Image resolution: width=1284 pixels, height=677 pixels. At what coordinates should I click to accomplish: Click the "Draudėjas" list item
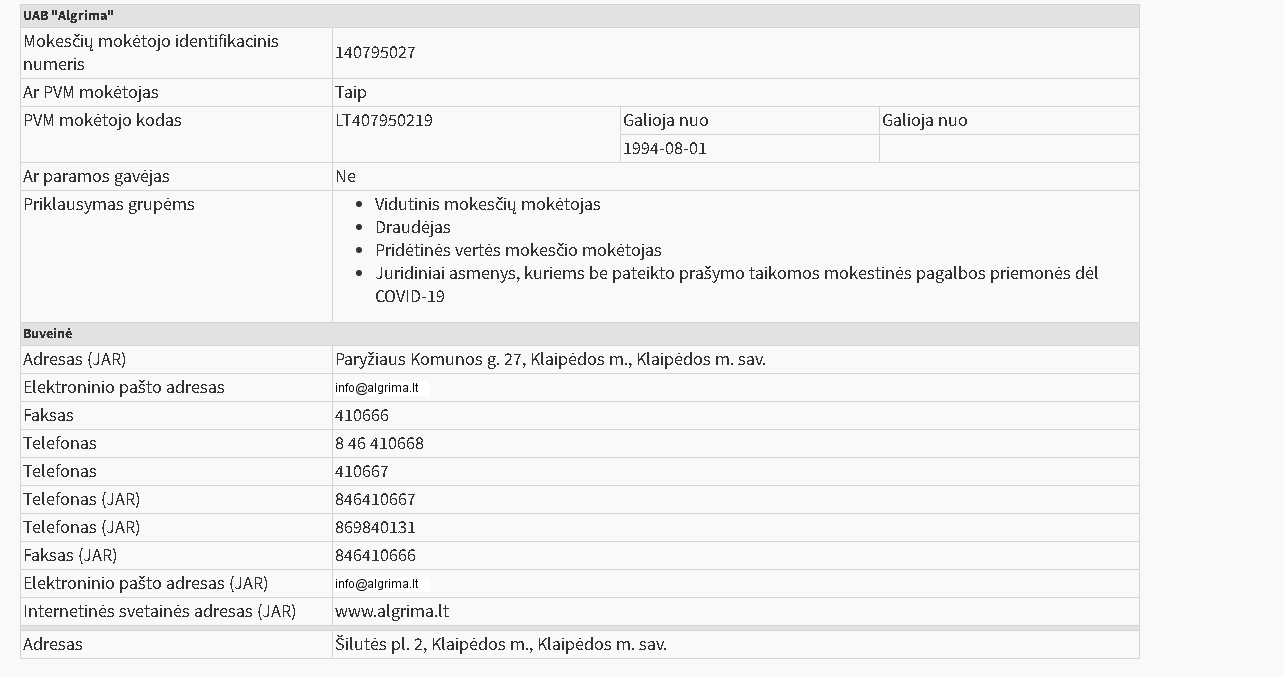pos(413,228)
